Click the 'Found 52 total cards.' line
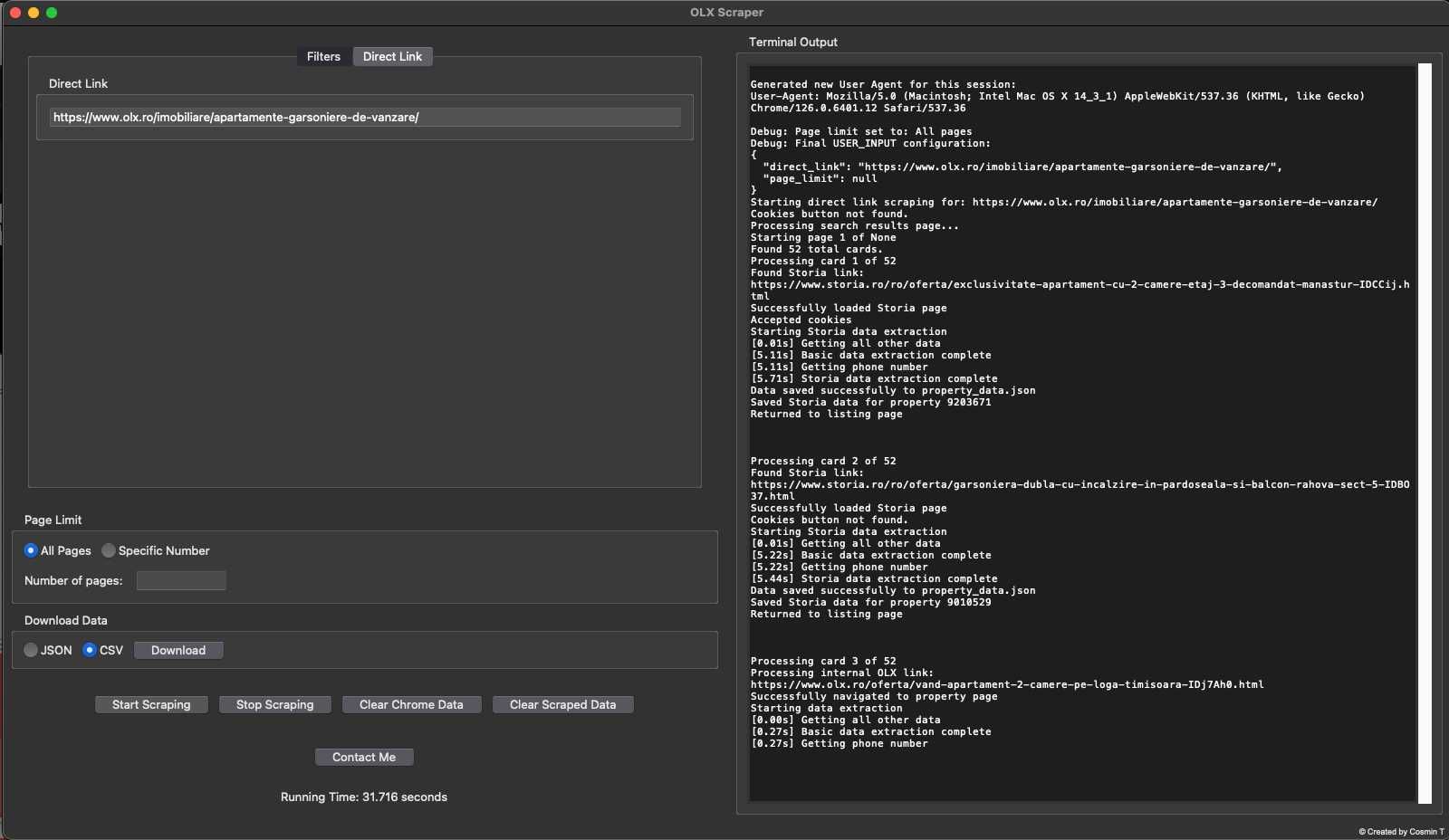The width and height of the screenshot is (1449, 840). click(816, 249)
